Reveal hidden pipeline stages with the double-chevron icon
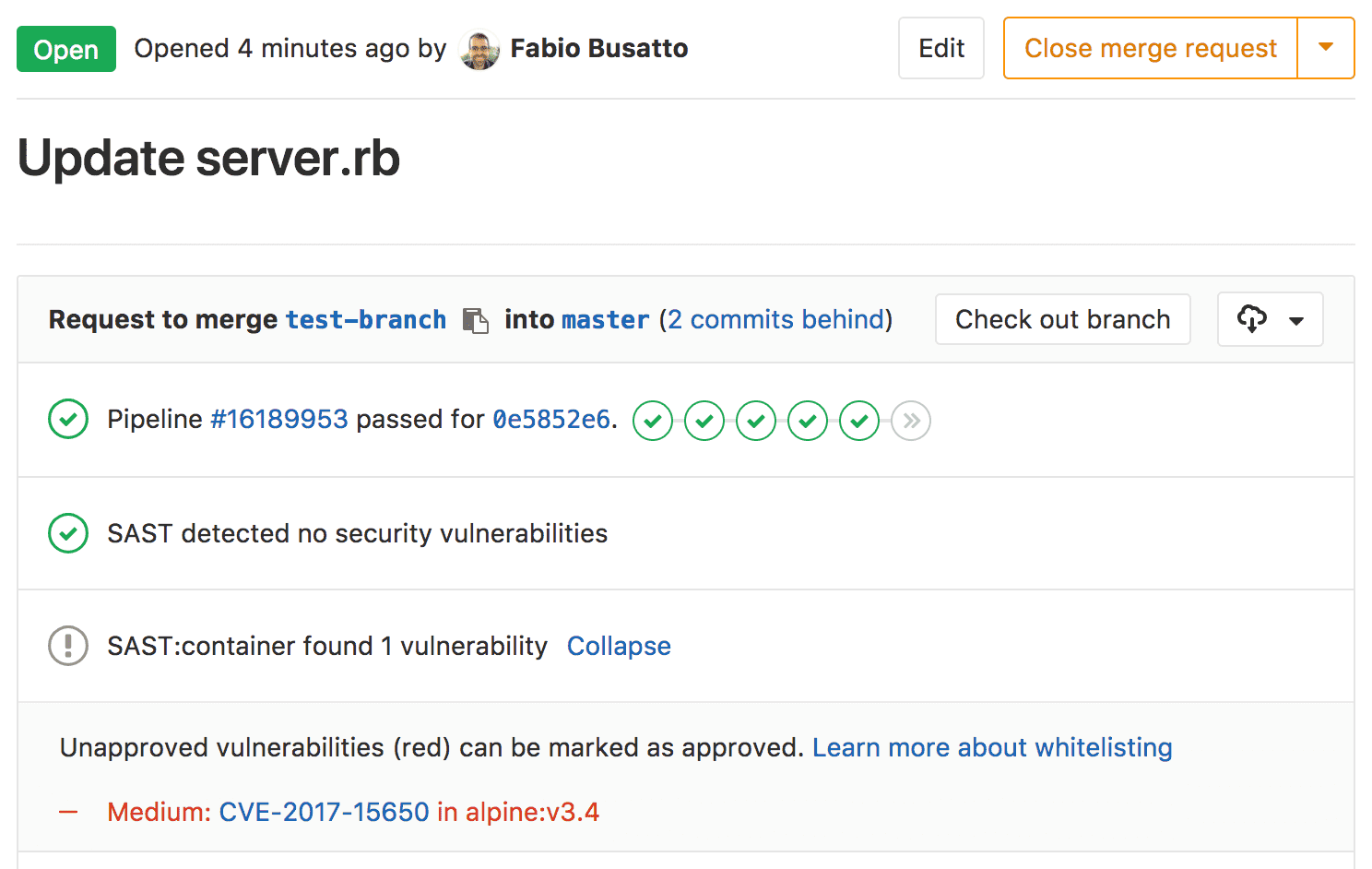 pyautogui.click(x=911, y=421)
